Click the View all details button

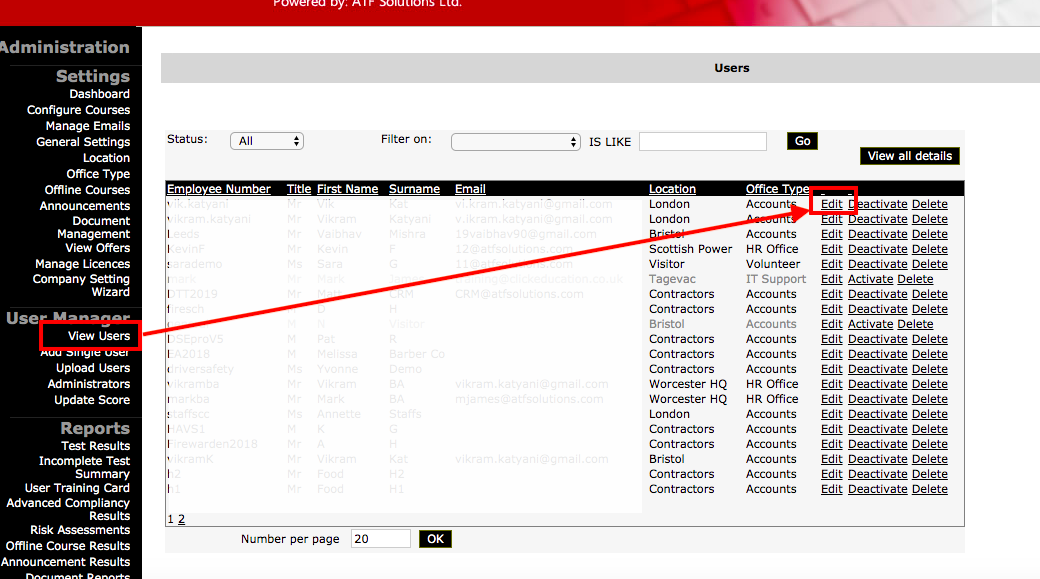tap(909, 156)
